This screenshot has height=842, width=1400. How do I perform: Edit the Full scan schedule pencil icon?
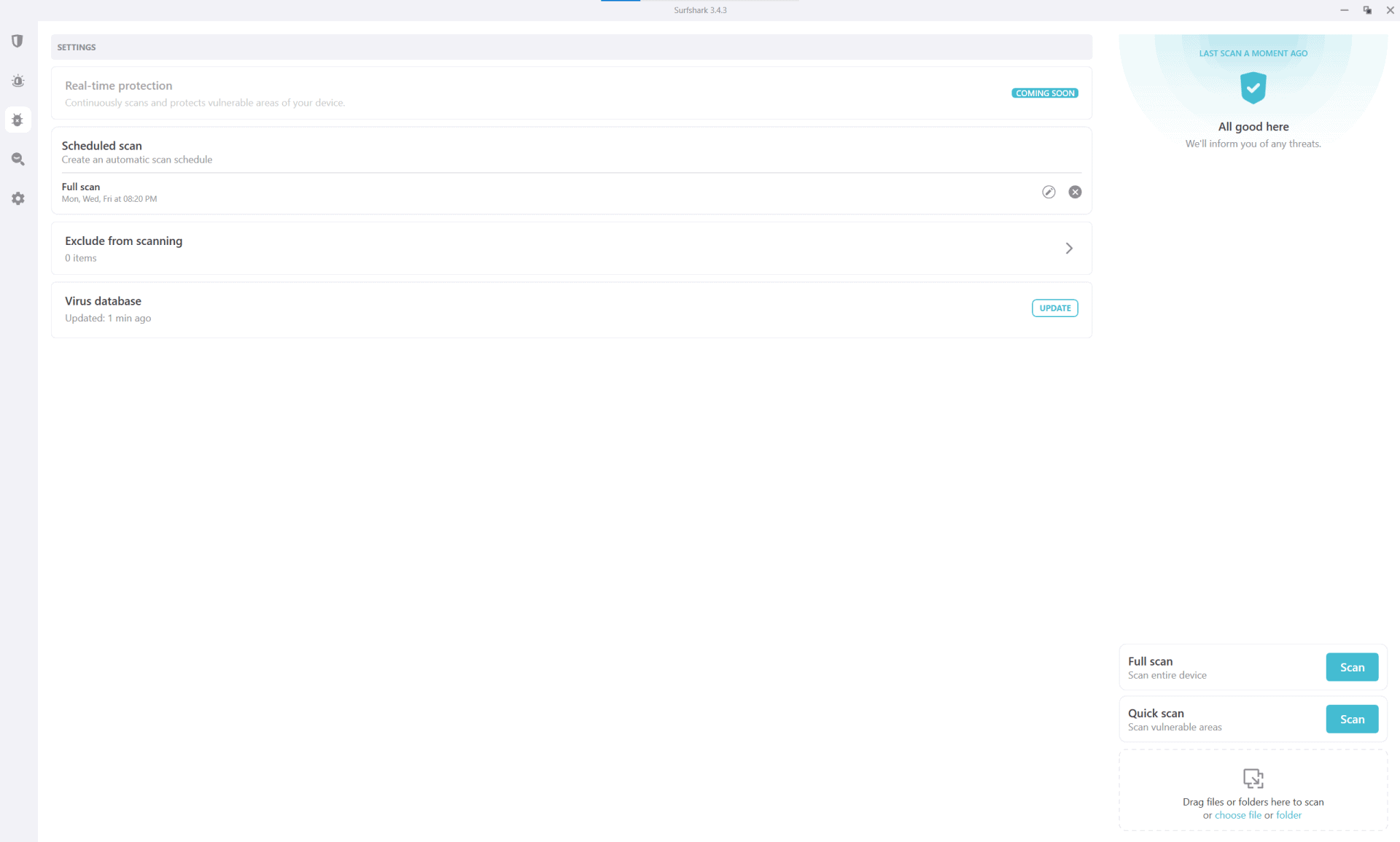[1049, 192]
